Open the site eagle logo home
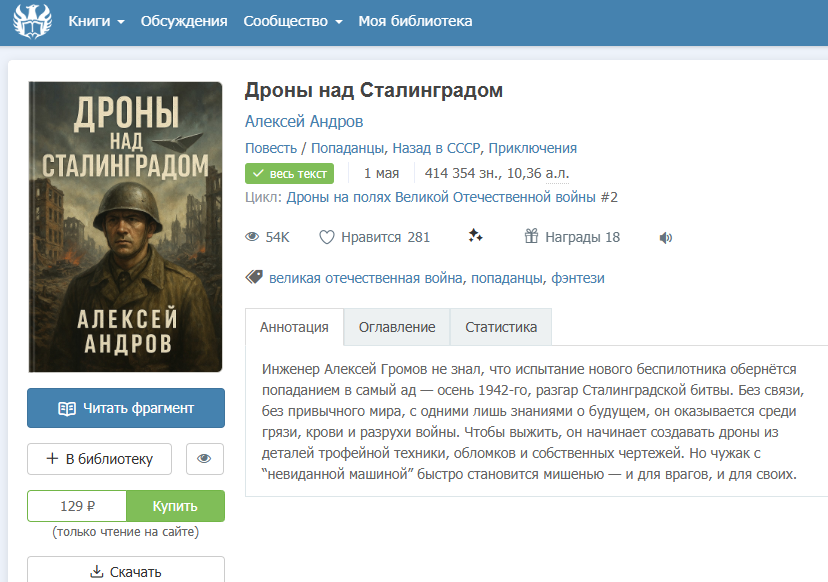The width and height of the screenshot is (828, 582). coord(33,21)
